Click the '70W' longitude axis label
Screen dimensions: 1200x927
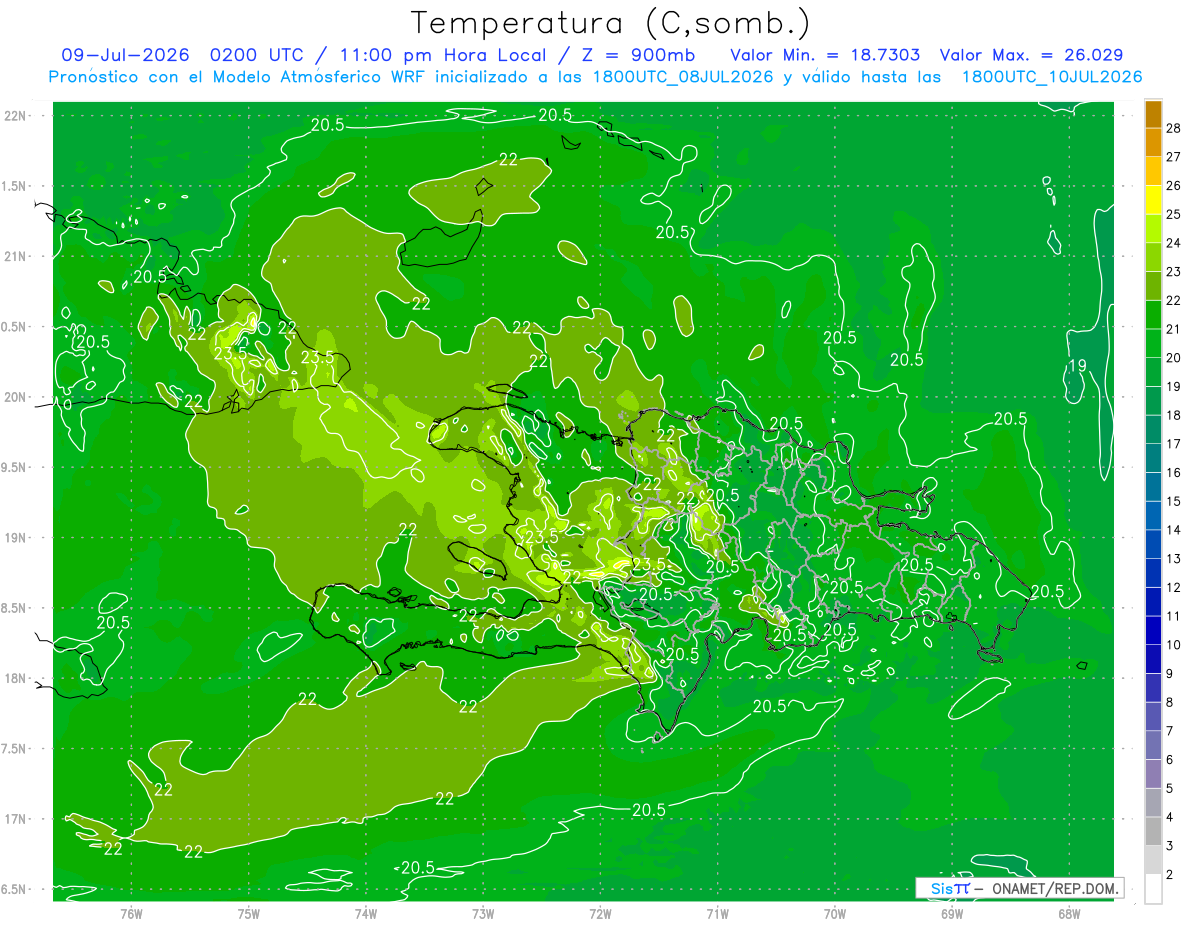pos(835,913)
